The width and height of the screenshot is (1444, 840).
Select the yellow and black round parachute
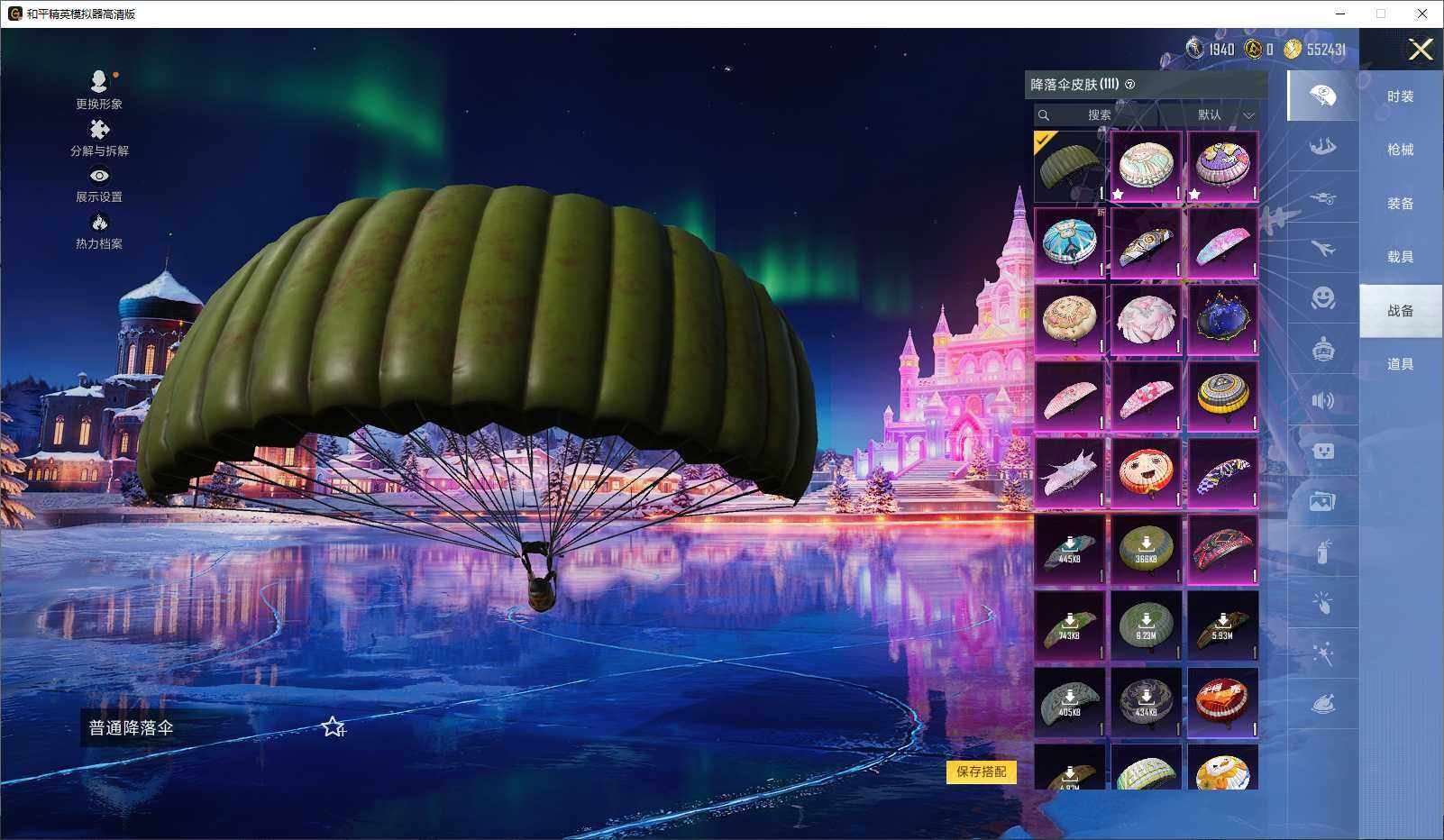click(1222, 397)
